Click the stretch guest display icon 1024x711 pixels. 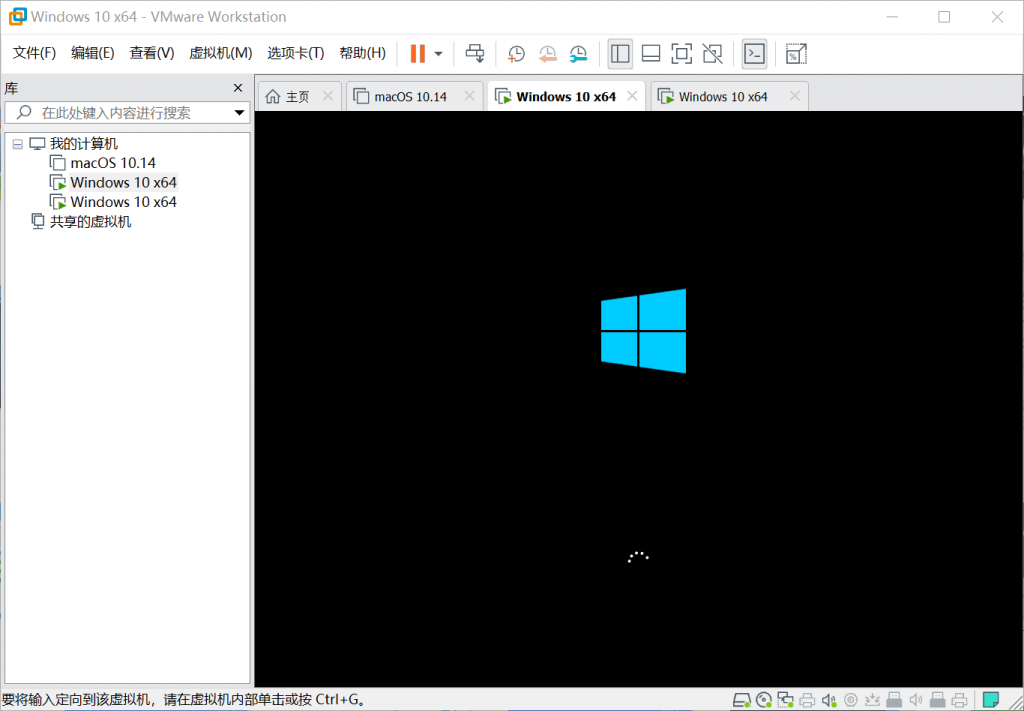(x=796, y=53)
